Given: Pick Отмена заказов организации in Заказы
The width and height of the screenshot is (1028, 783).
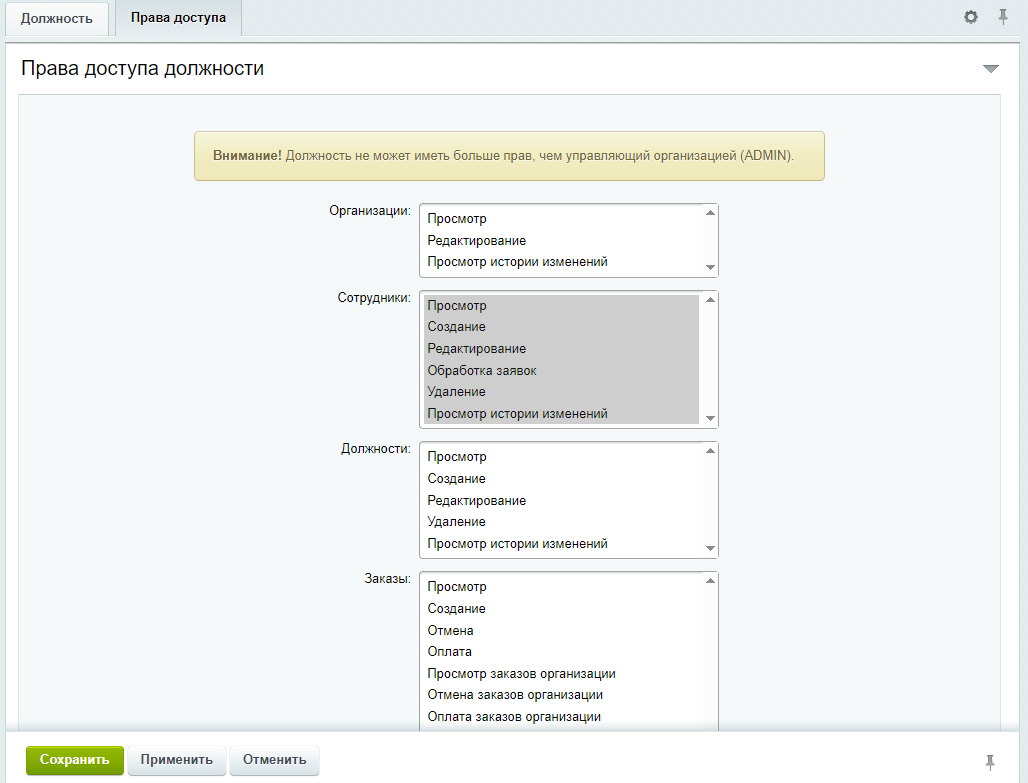Looking at the screenshot, I should (x=561, y=694).
